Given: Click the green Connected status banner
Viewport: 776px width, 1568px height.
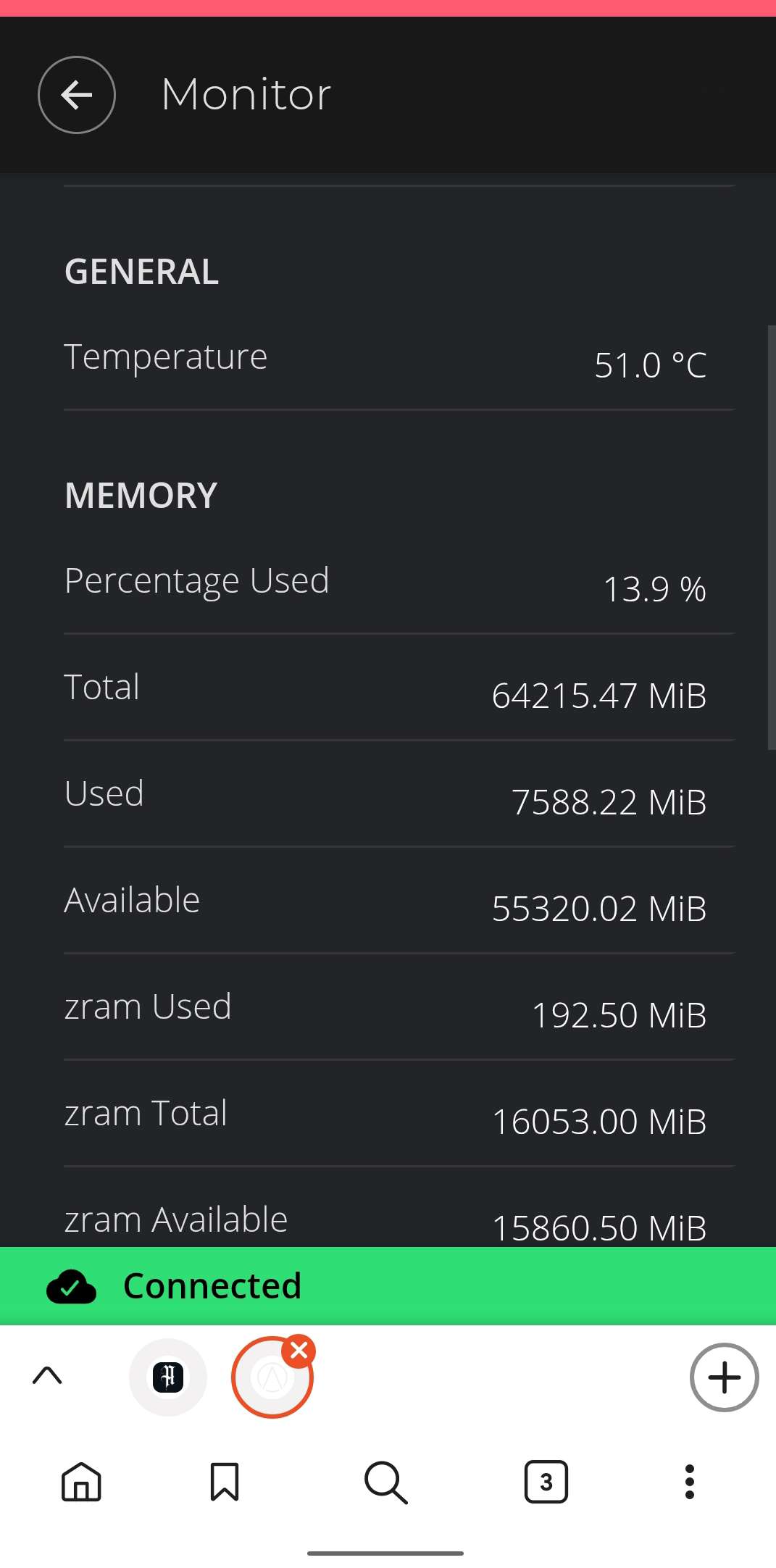Looking at the screenshot, I should [x=388, y=1286].
